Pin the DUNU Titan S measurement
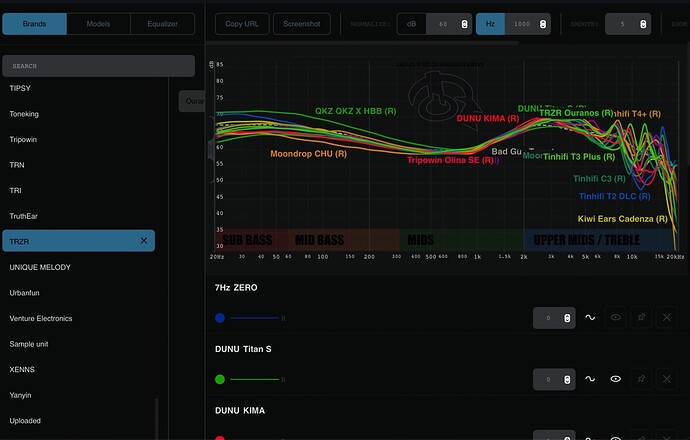The width and height of the screenshot is (690, 440). [x=641, y=379]
